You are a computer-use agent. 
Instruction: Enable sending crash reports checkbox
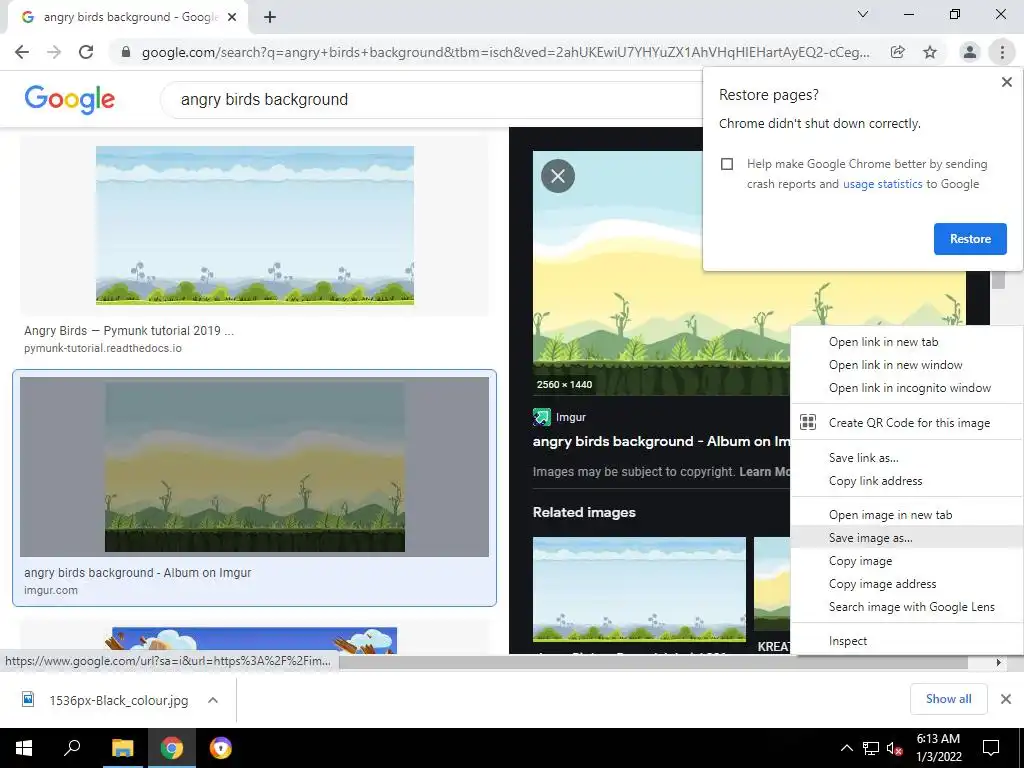click(x=727, y=164)
